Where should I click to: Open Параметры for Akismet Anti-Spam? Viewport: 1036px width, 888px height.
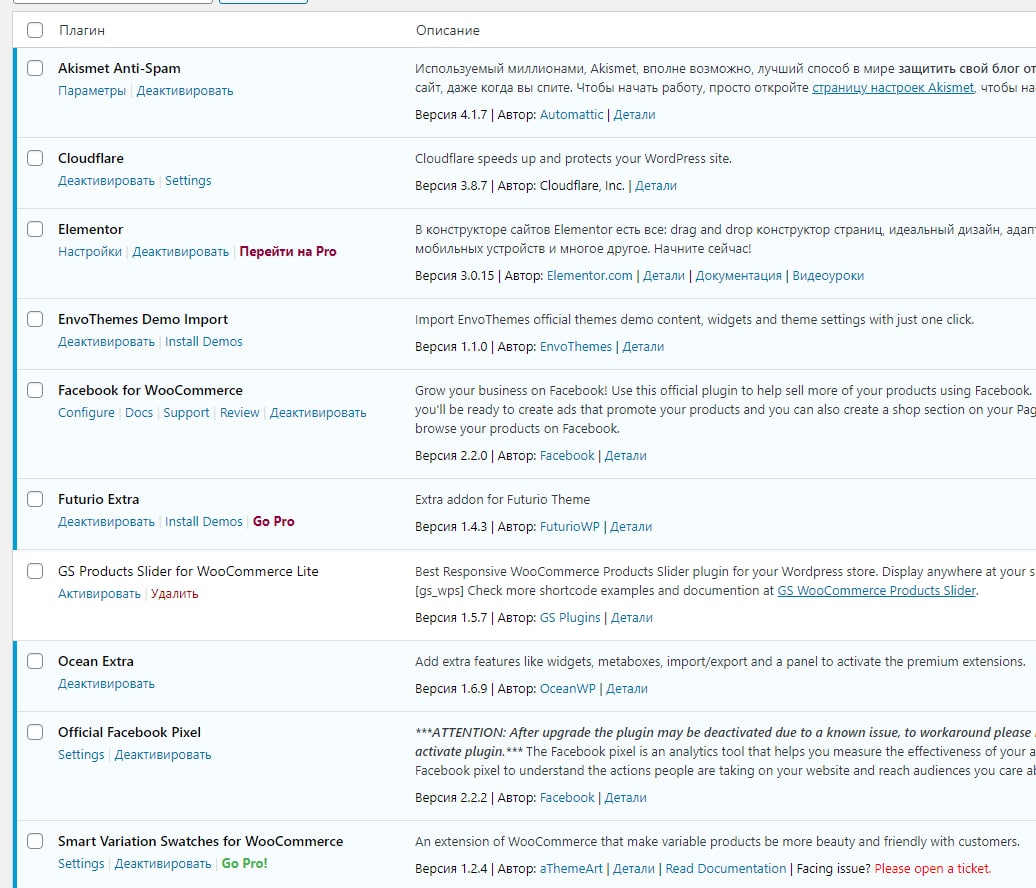(92, 91)
